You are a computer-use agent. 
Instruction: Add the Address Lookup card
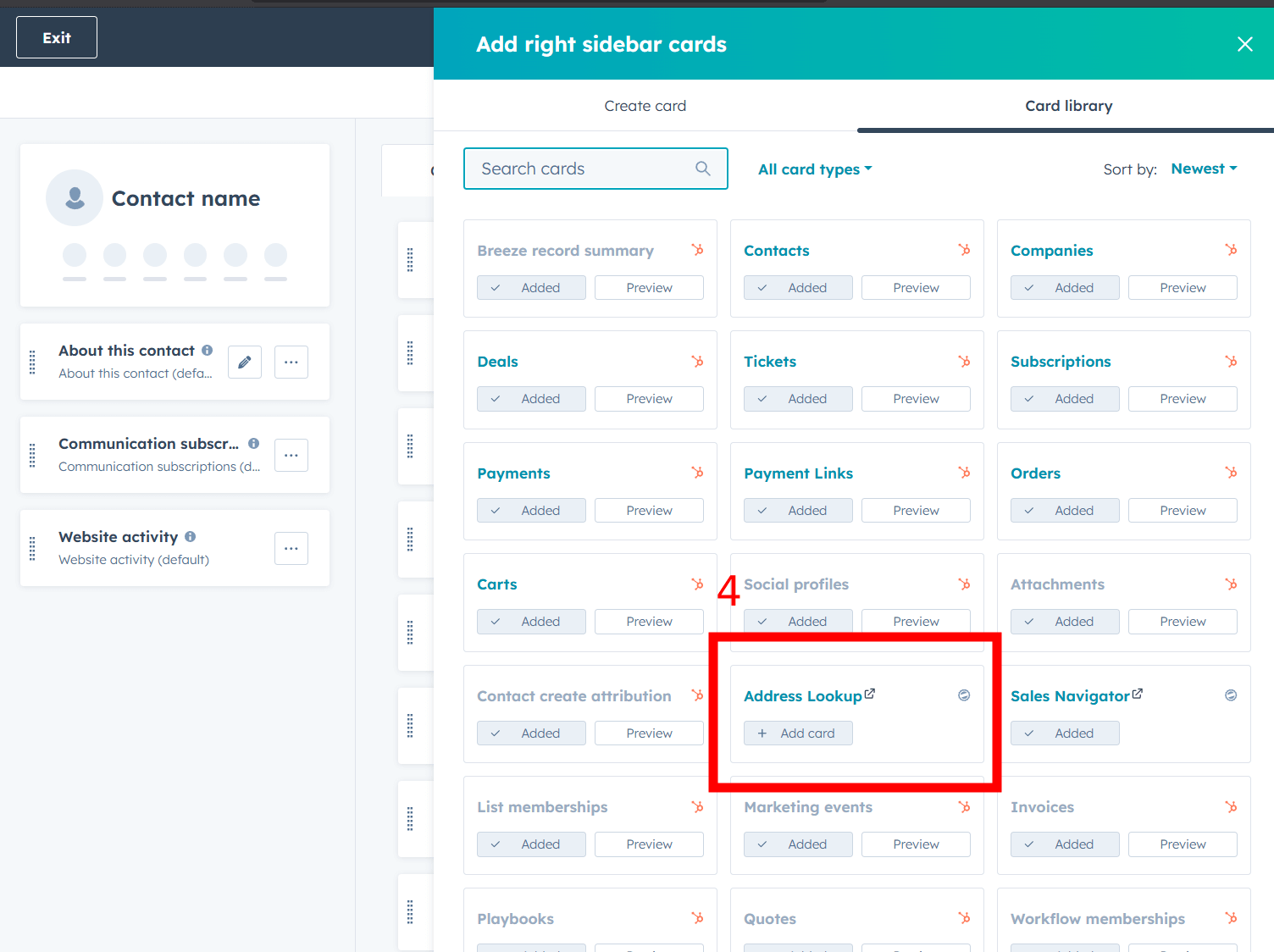(x=797, y=733)
